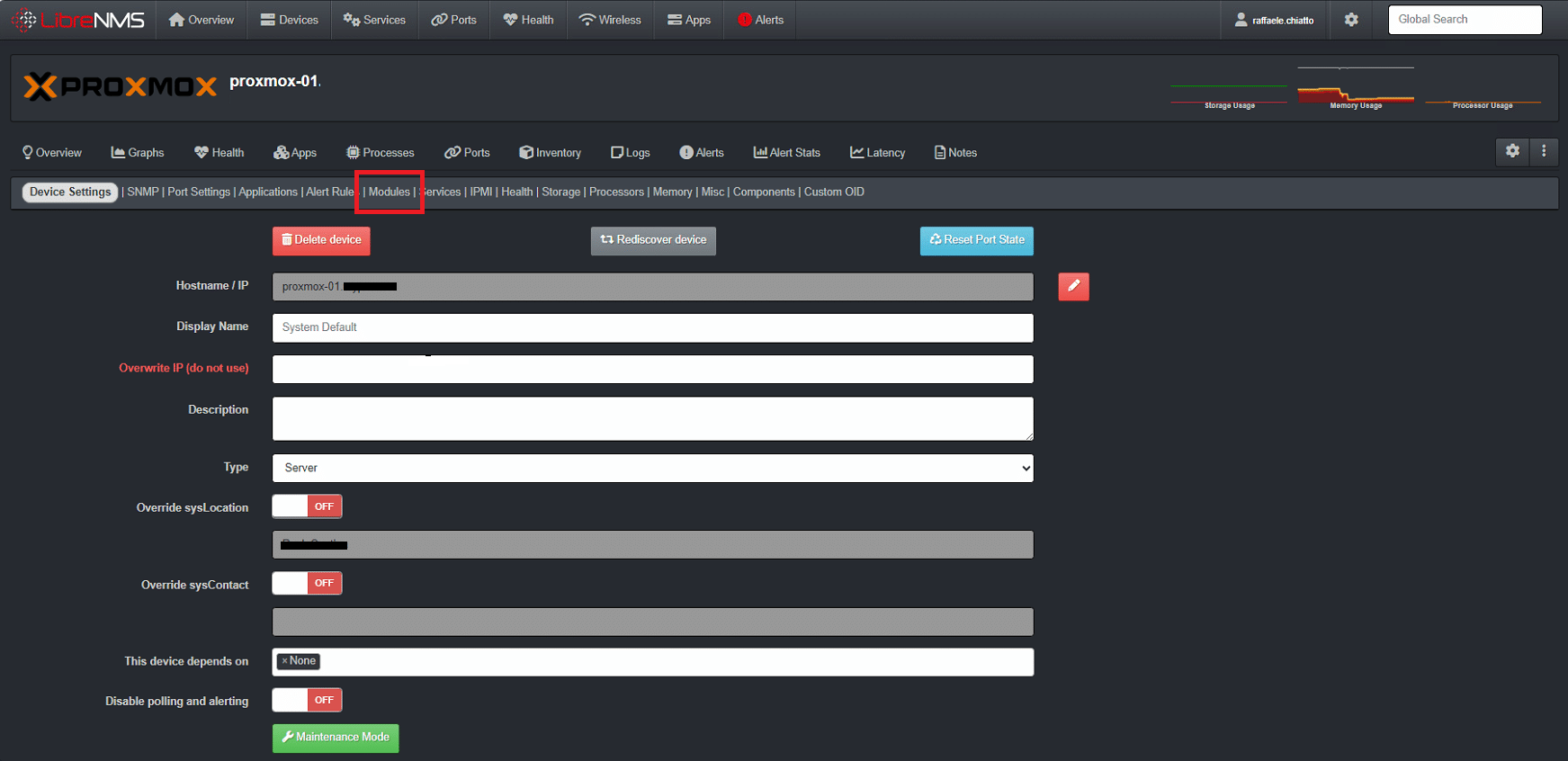Click the Hostname / IP field

click(x=653, y=287)
